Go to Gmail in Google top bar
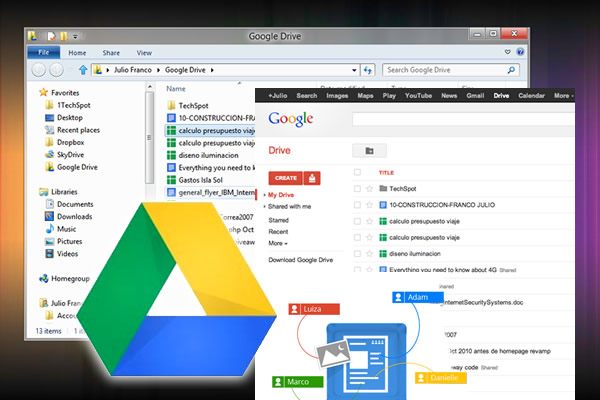 coord(475,96)
